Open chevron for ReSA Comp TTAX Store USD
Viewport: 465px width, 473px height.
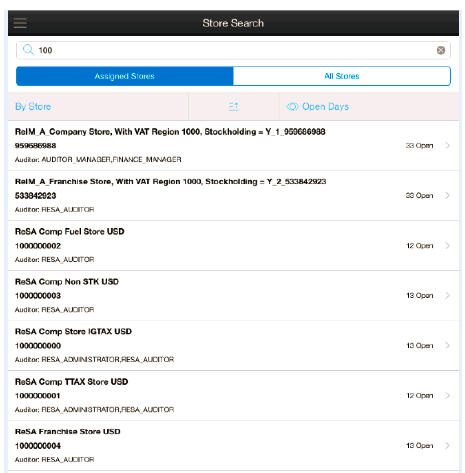[448, 395]
